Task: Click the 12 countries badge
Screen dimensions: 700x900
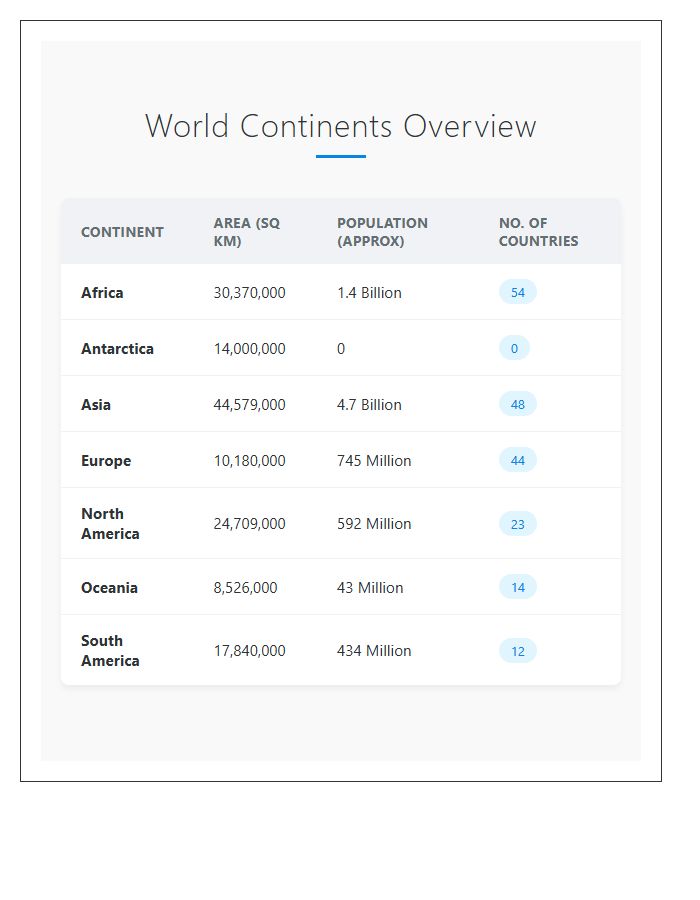Action: (518, 651)
